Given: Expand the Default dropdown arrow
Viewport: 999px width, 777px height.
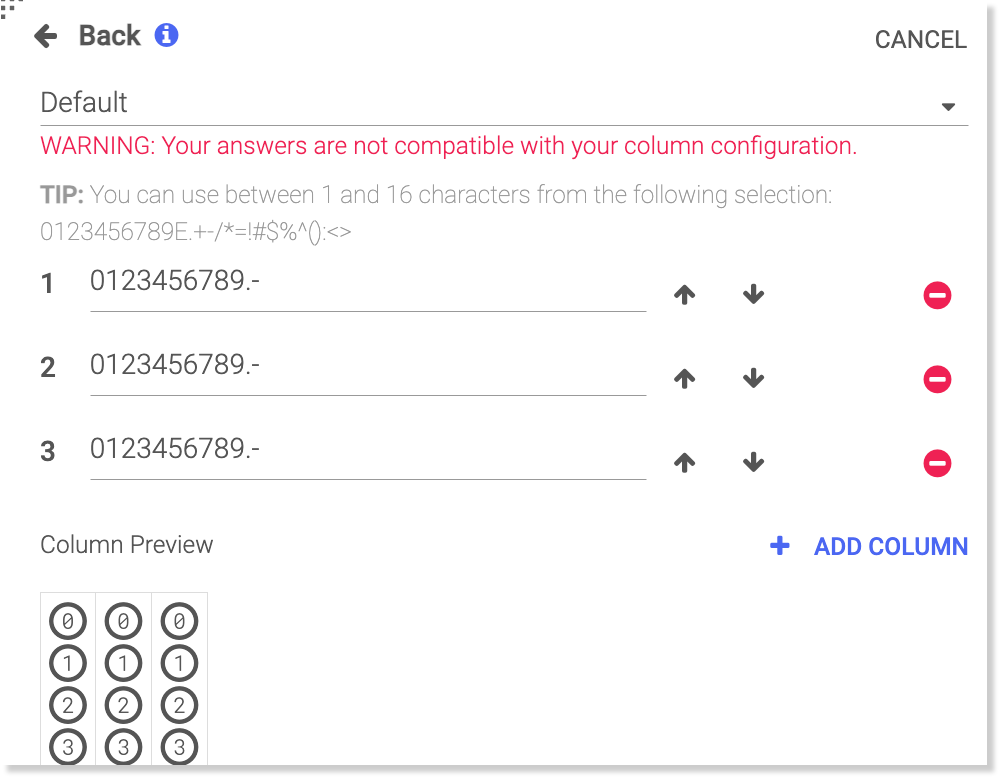Looking at the screenshot, I should coord(948,107).
